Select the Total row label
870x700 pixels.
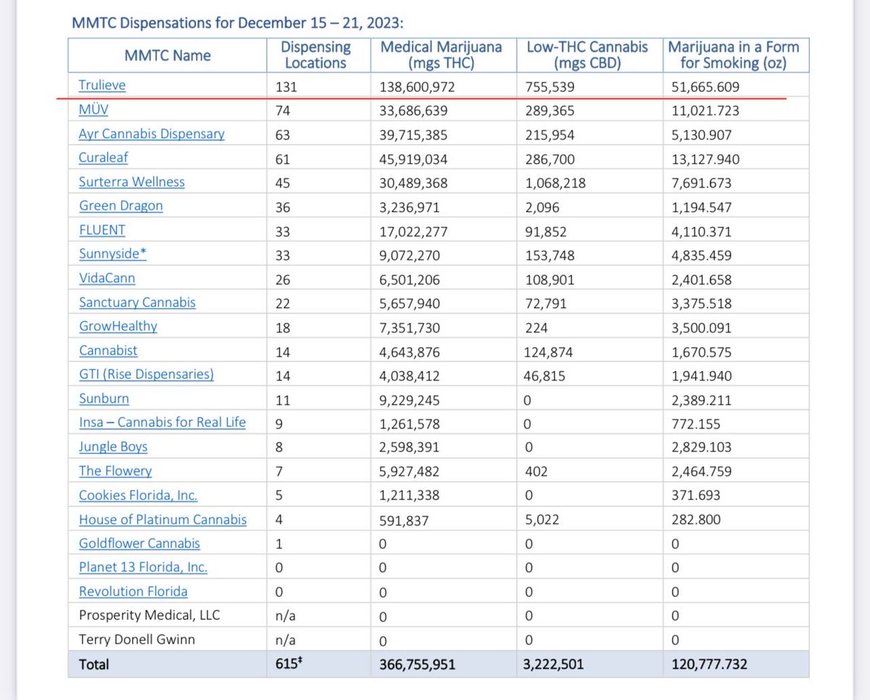(94, 665)
